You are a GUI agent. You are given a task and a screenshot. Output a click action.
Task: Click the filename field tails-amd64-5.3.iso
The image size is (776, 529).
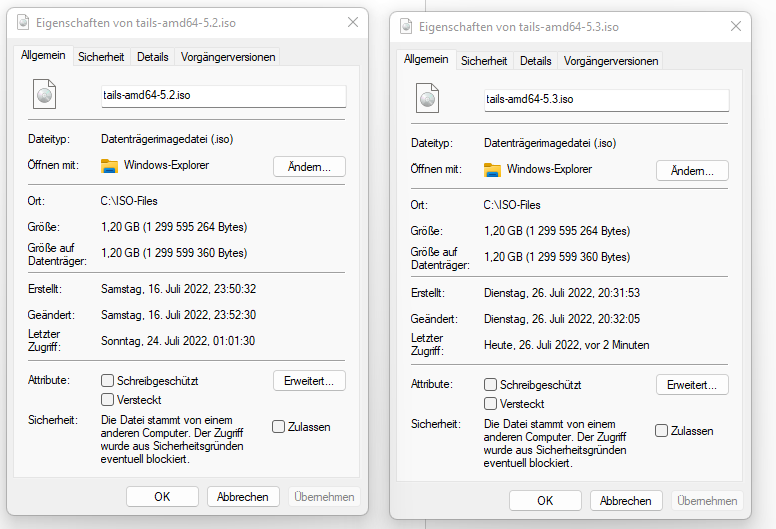point(607,99)
